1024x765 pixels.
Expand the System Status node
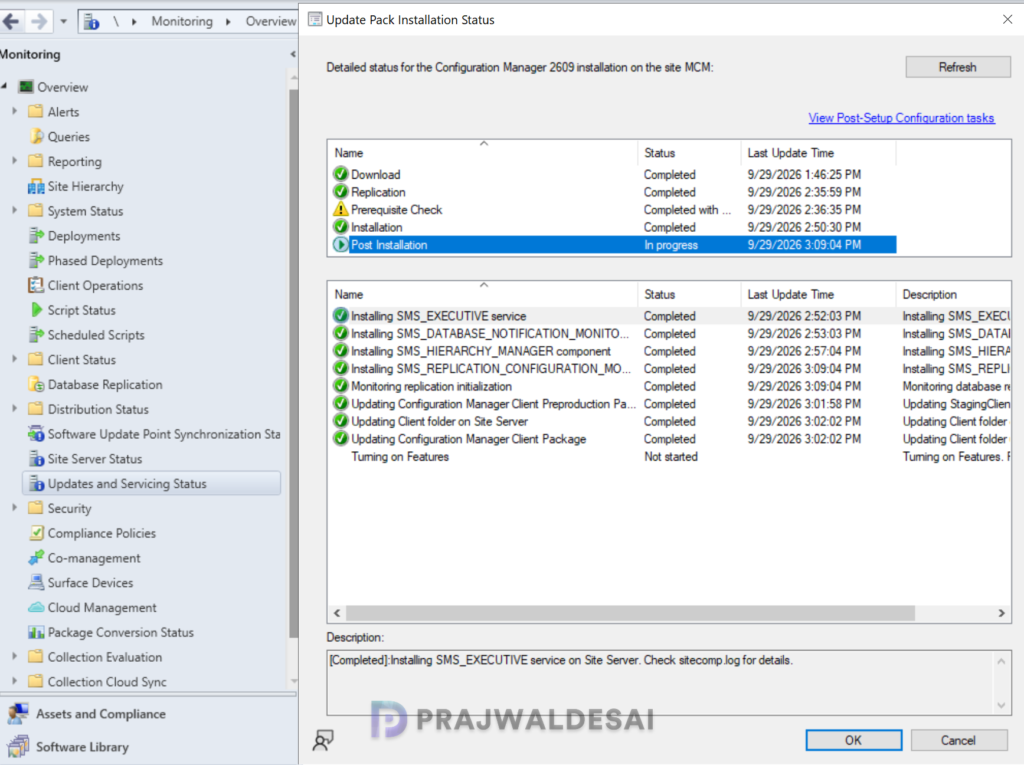tap(14, 210)
